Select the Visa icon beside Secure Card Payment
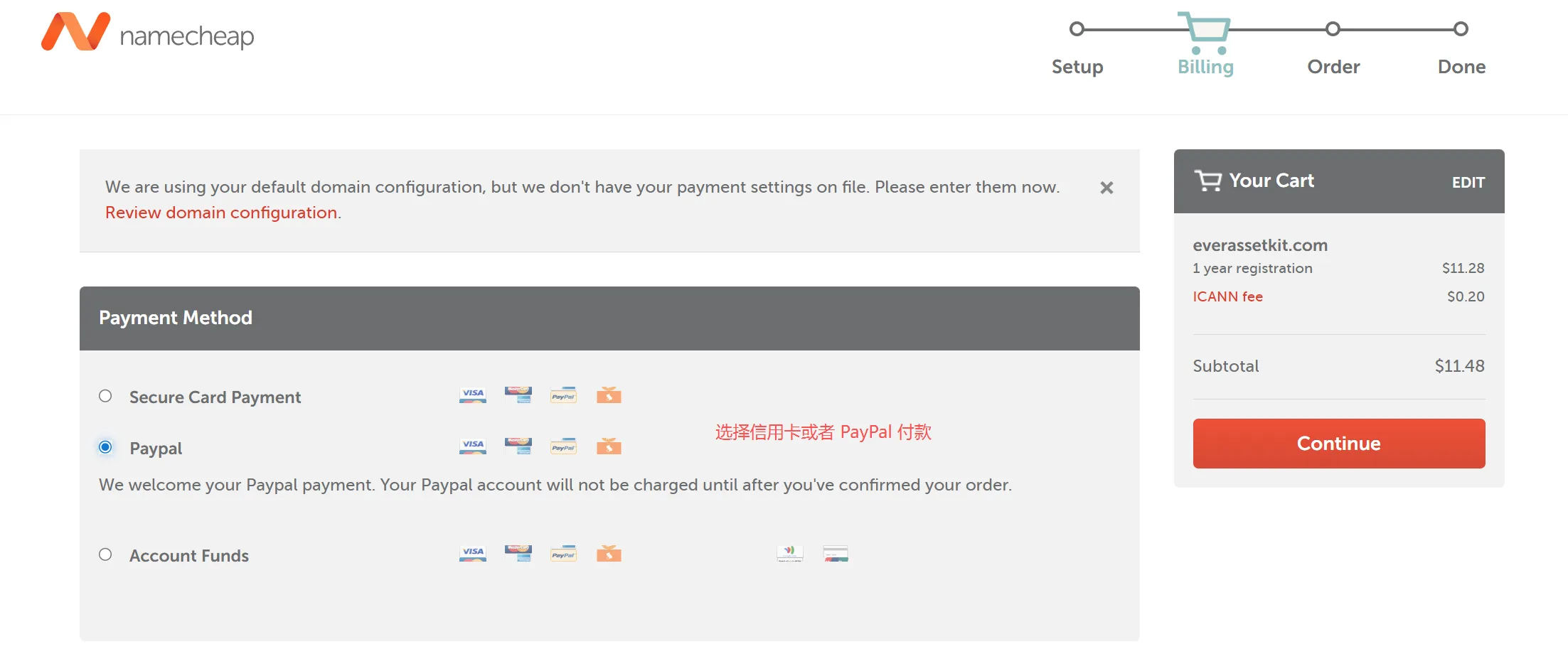Image resolution: width=1568 pixels, height=659 pixels. (x=472, y=395)
